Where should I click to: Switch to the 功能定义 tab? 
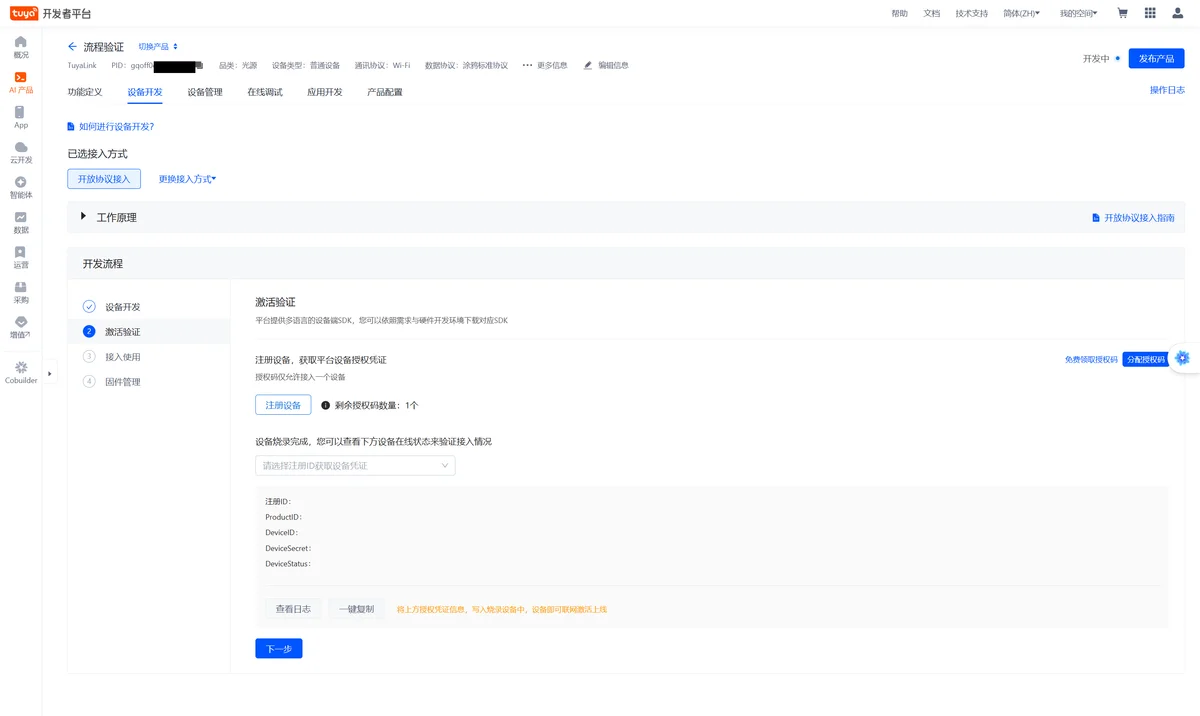[x=85, y=92]
